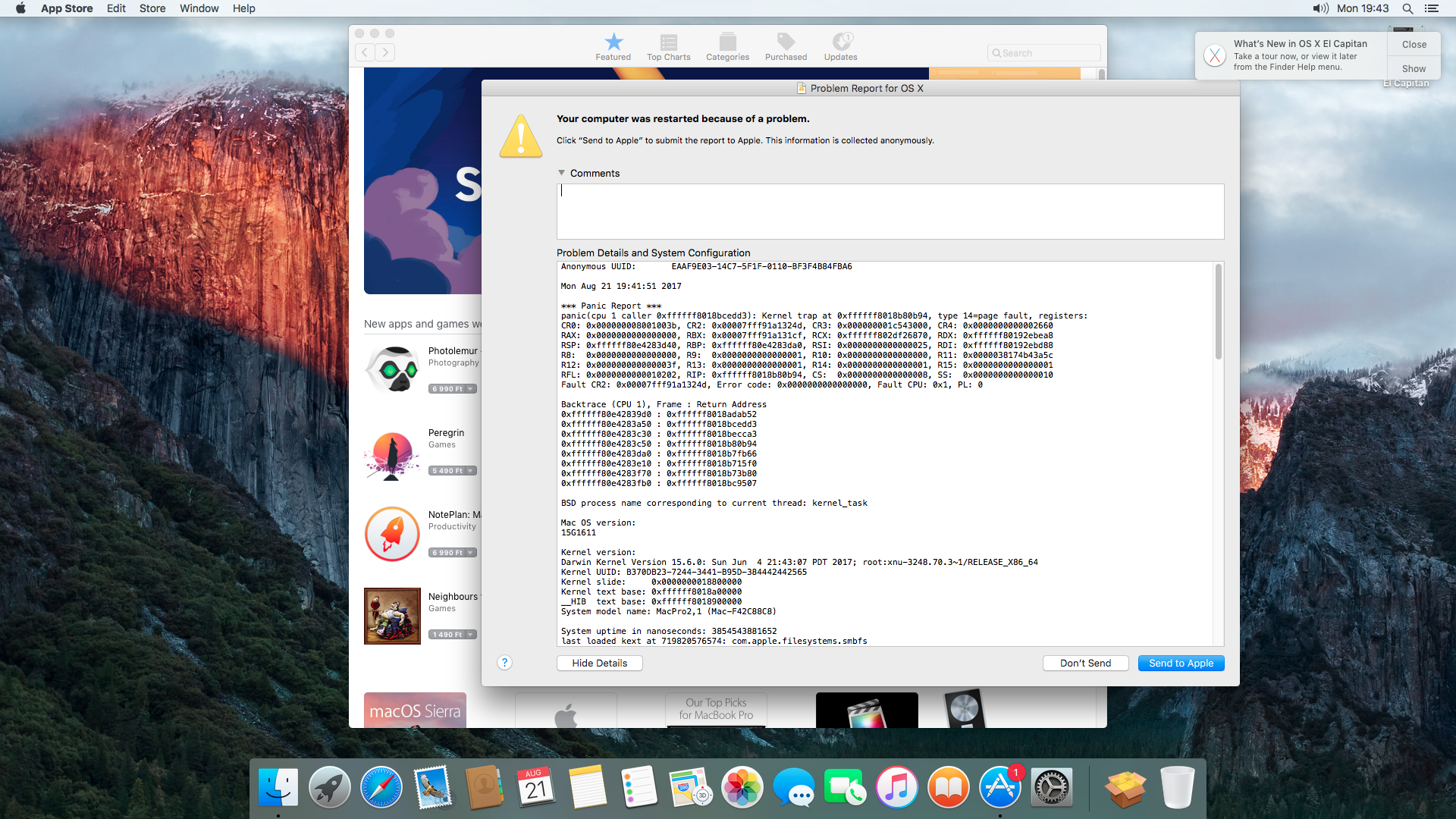
Task: Open System Preferences from the Dock
Action: tap(1052, 787)
